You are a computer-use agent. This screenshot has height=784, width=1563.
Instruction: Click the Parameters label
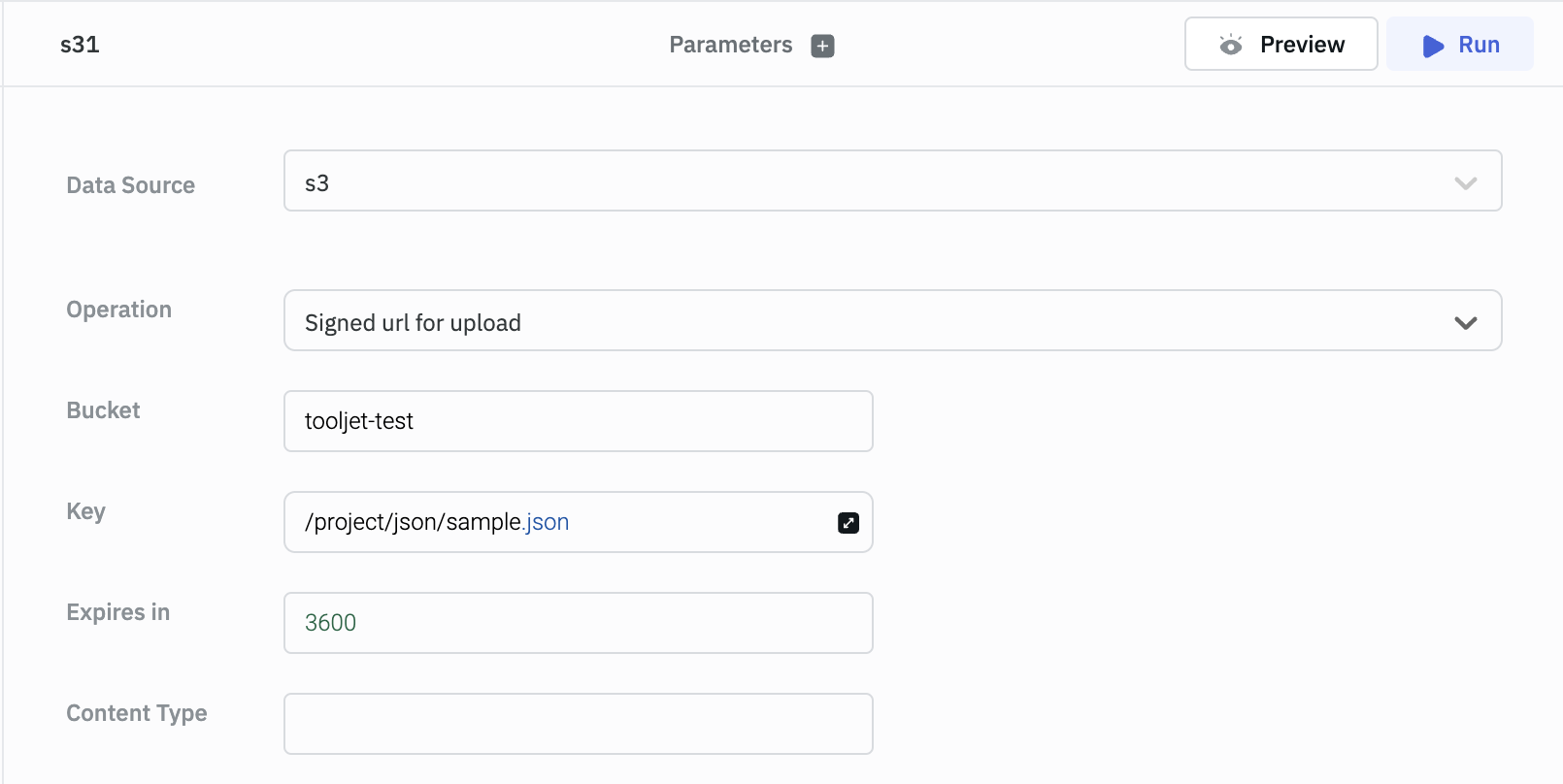730,45
